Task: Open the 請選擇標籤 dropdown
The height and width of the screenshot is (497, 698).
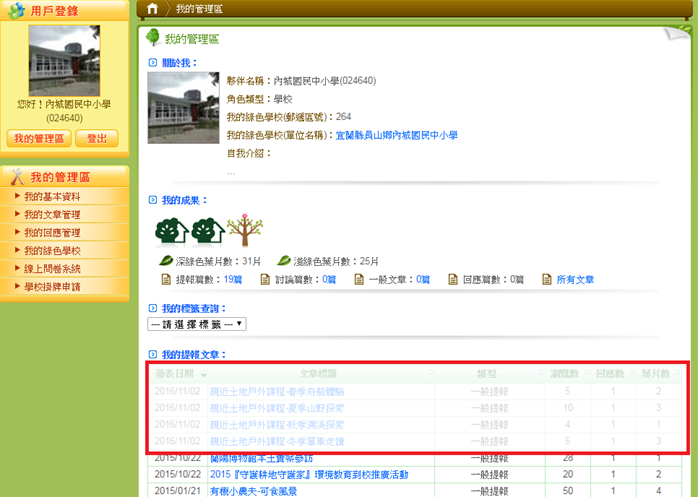Action: click(197, 324)
